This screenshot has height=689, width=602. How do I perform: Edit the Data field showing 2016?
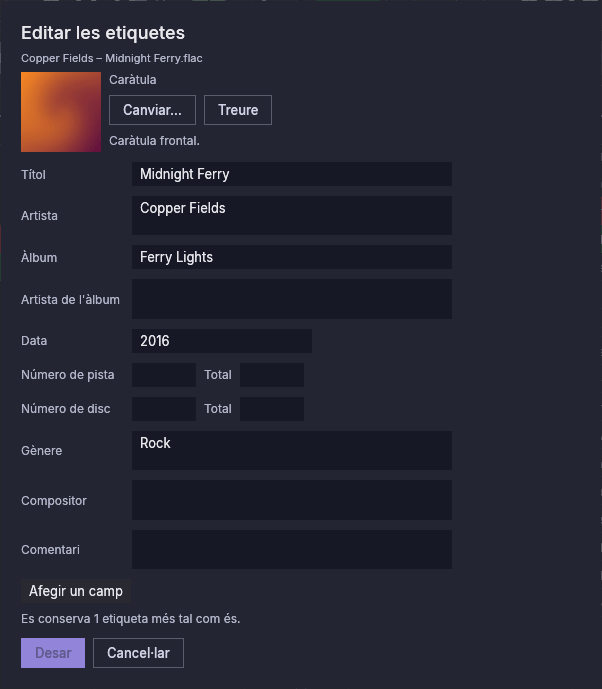222,341
